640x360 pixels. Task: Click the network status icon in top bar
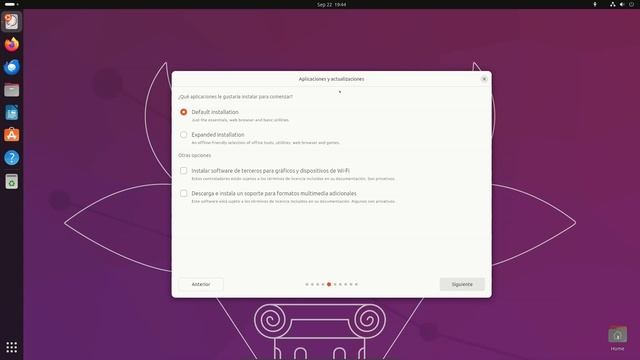[612, 4]
